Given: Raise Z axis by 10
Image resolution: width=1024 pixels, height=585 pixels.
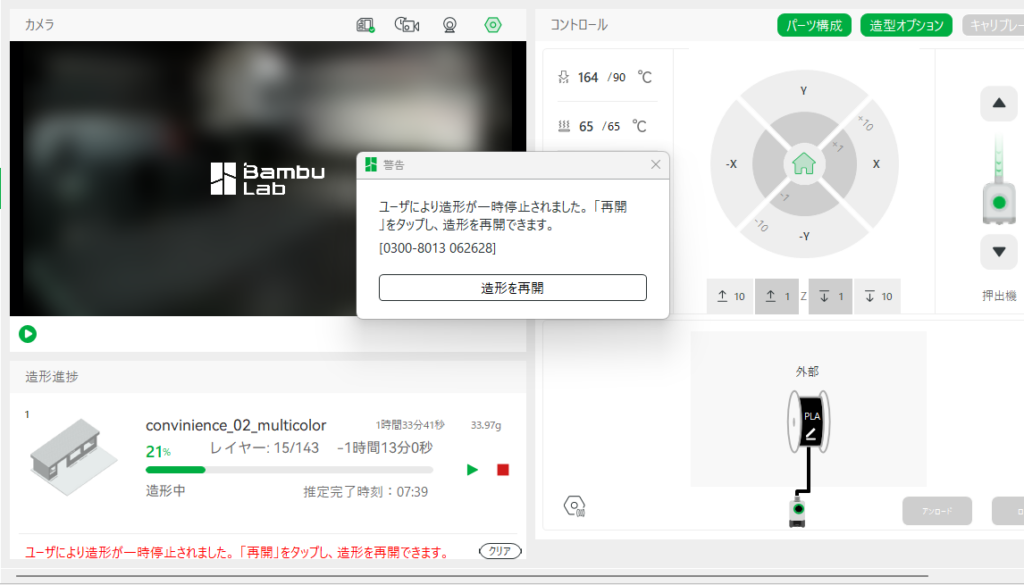Looking at the screenshot, I should point(731,296).
